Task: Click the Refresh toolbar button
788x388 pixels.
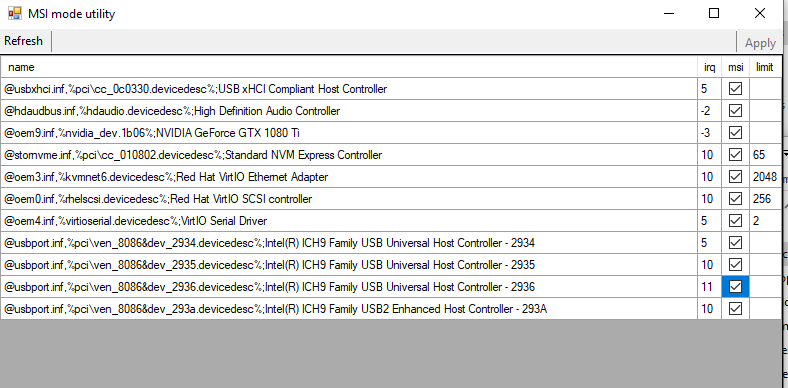Action: (24, 41)
